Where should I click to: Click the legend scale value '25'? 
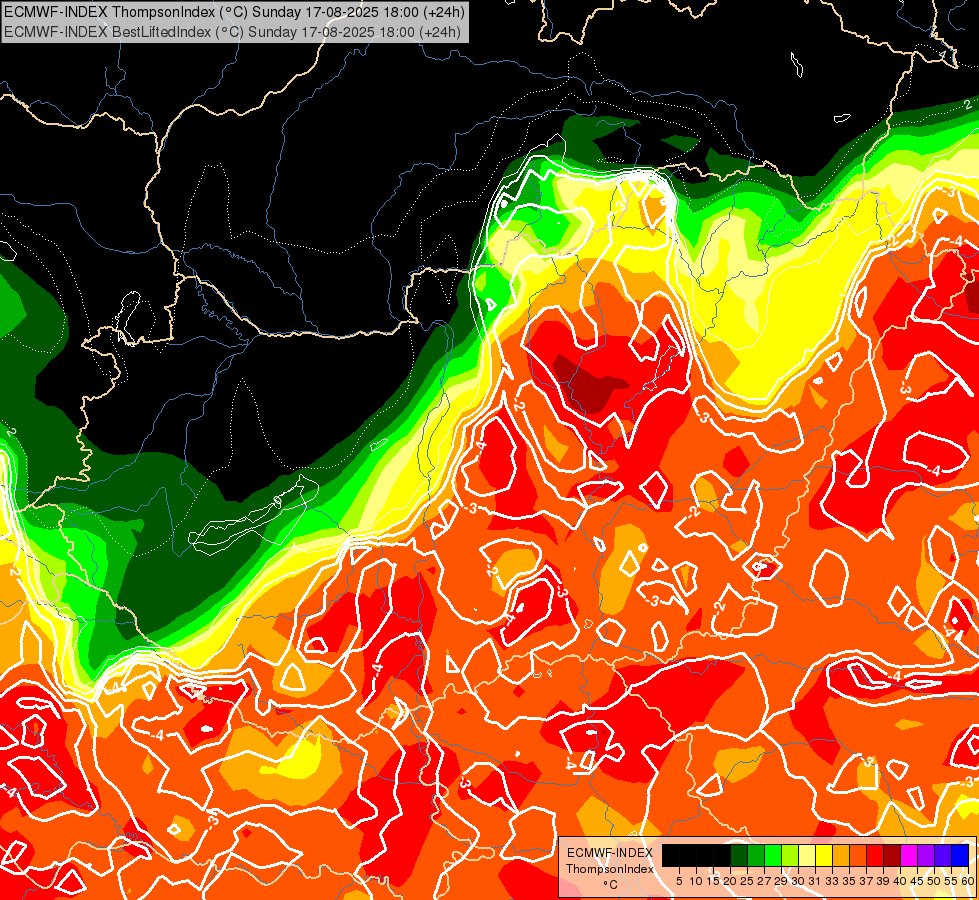(747, 881)
